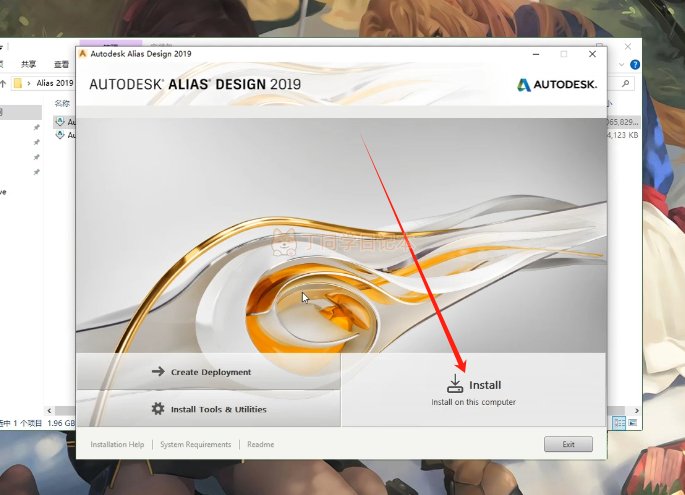Open the System Requirements link
This screenshot has height=495, width=685.
pyautogui.click(x=195, y=444)
